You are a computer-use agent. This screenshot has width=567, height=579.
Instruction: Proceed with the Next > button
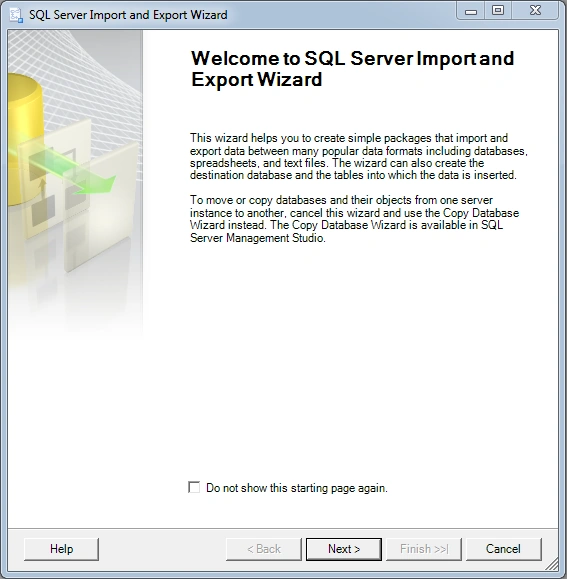(x=344, y=549)
